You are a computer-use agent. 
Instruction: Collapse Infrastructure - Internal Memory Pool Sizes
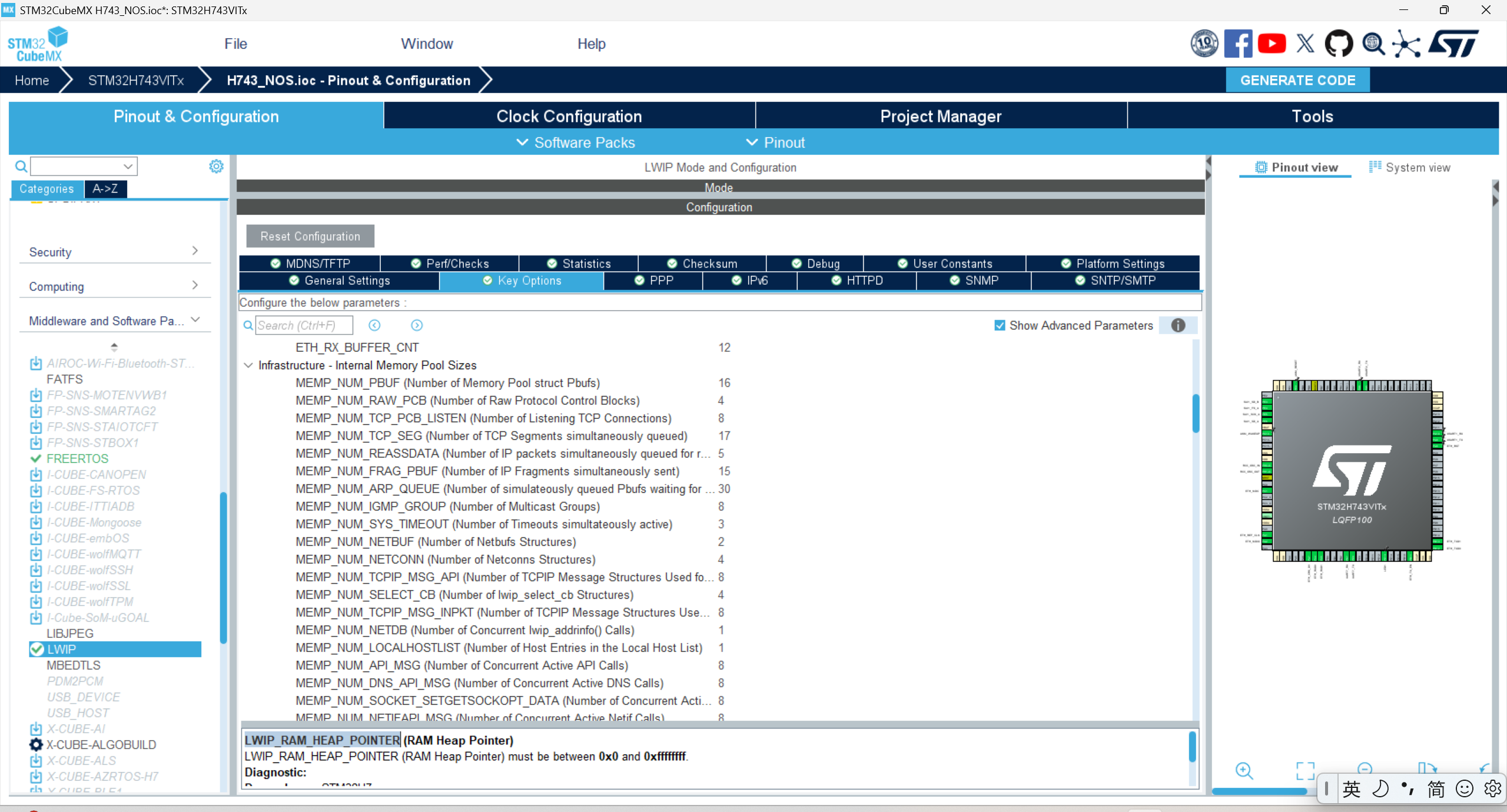click(x=248, y=365)
